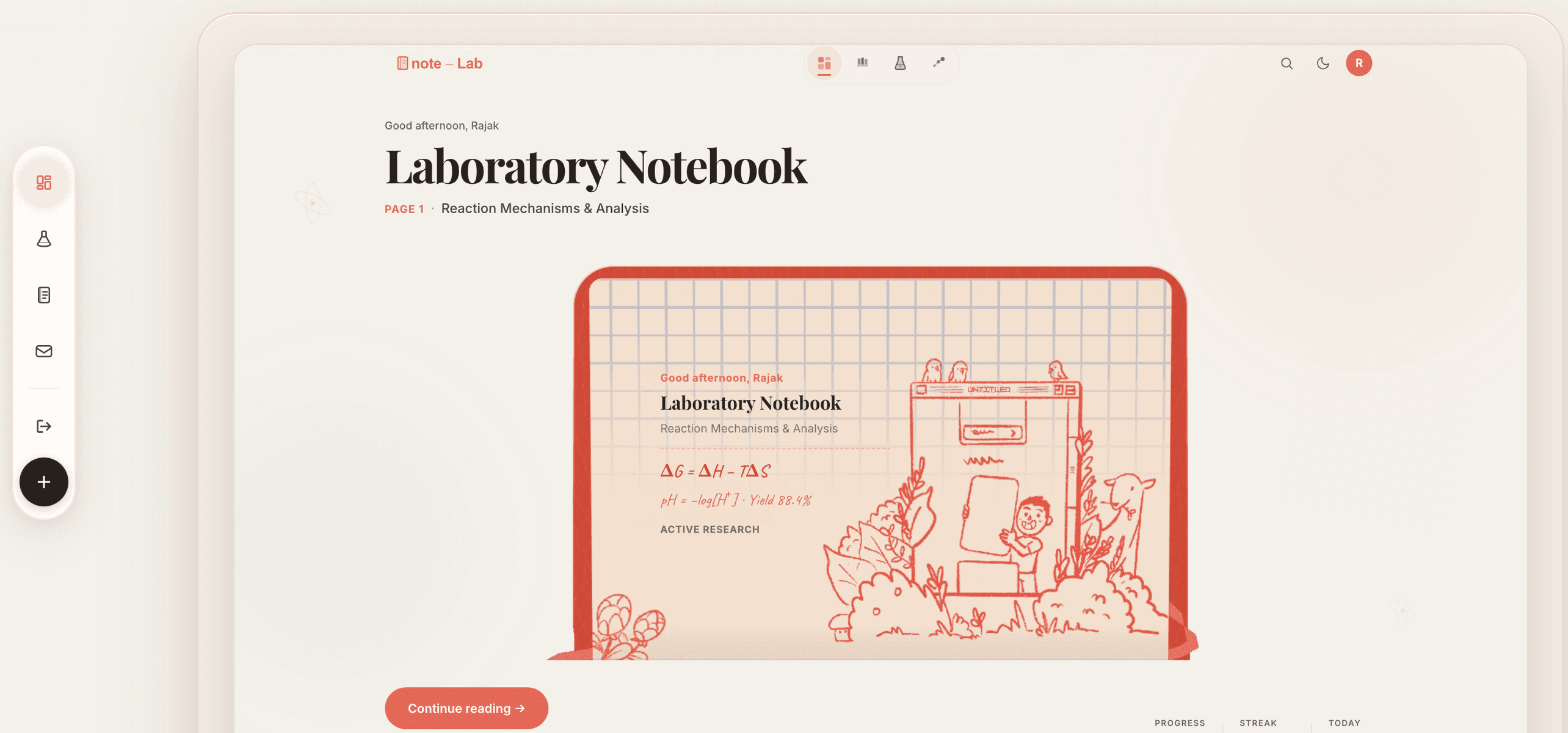Open the R user avatar menu
The width and height of the screenshot is (1568, 733).
[x=1359, y=64]
